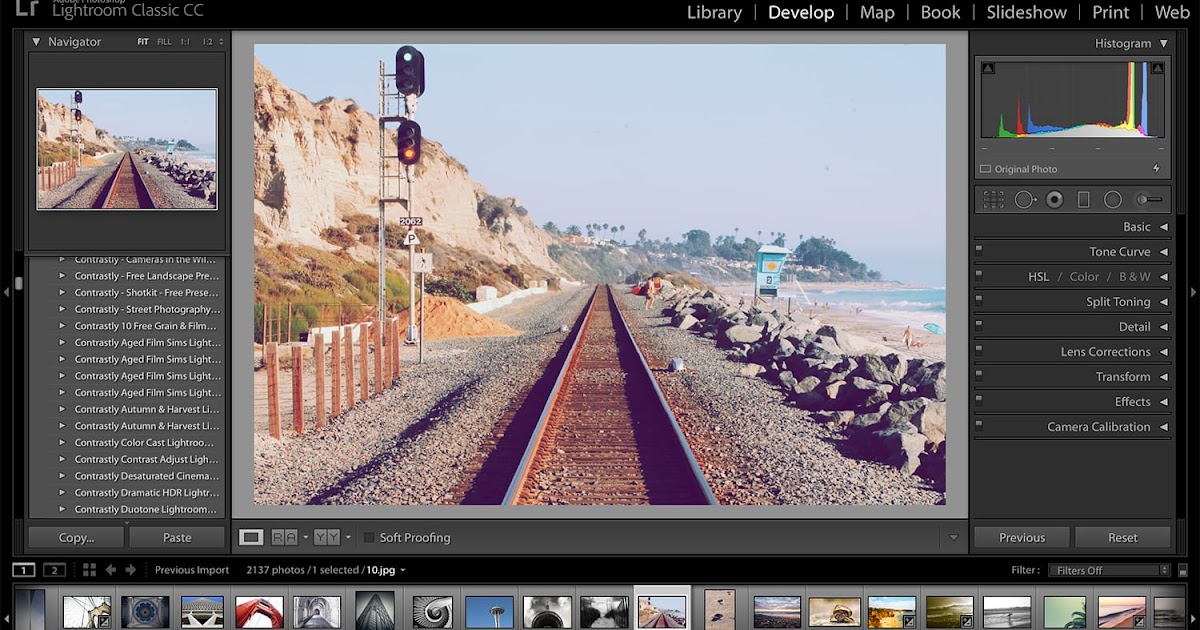Collapse the Navigator panel
The width and height of the screenshot is (1200, 630).
click(37, 42)
